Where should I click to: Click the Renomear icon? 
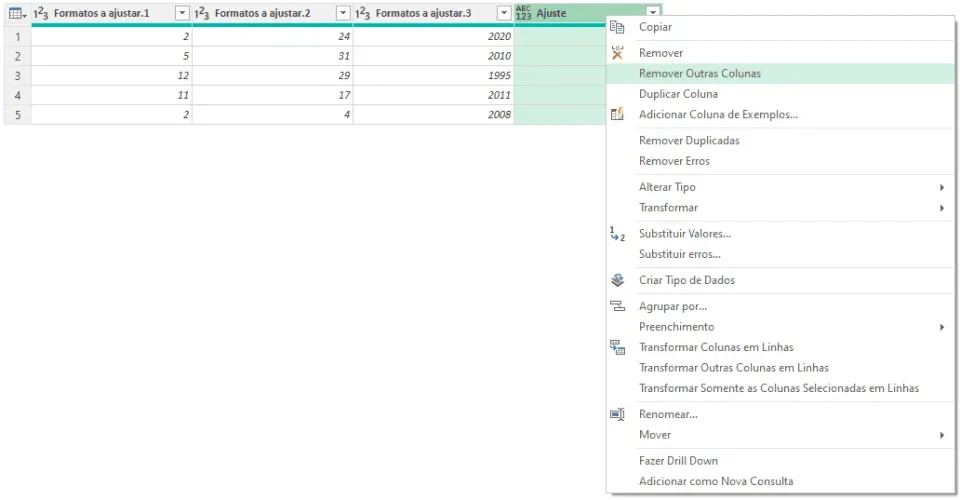[x=617, y=414]
